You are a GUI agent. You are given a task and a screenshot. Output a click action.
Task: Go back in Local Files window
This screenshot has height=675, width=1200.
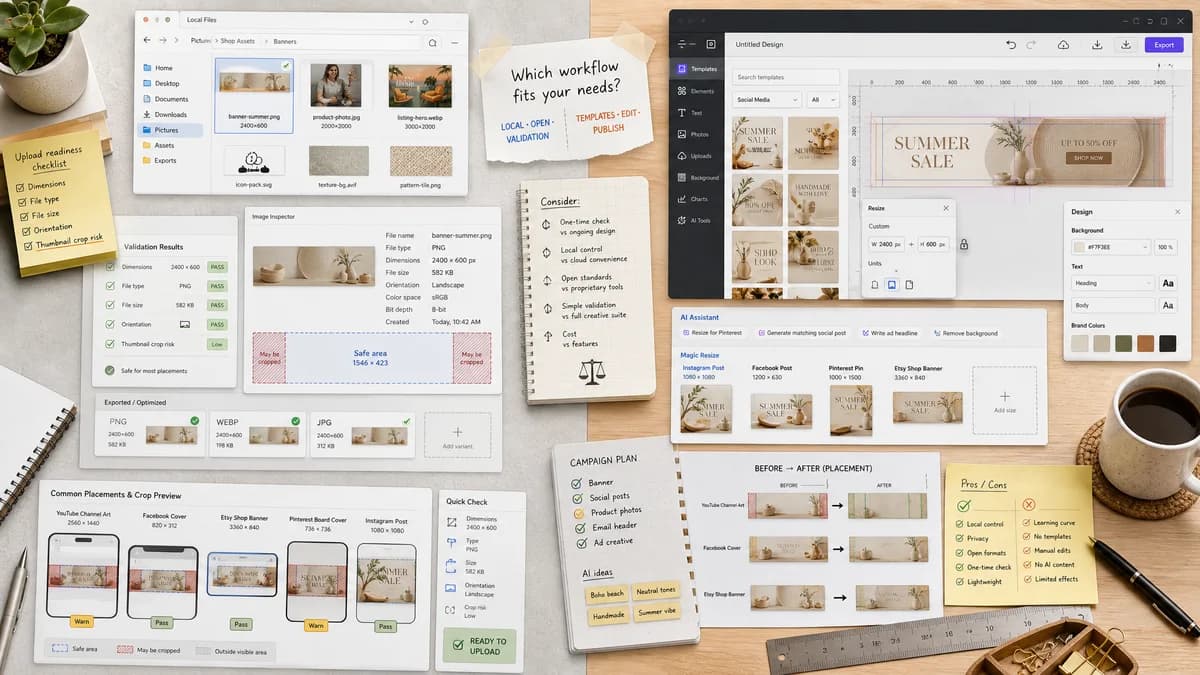(147, 40)
